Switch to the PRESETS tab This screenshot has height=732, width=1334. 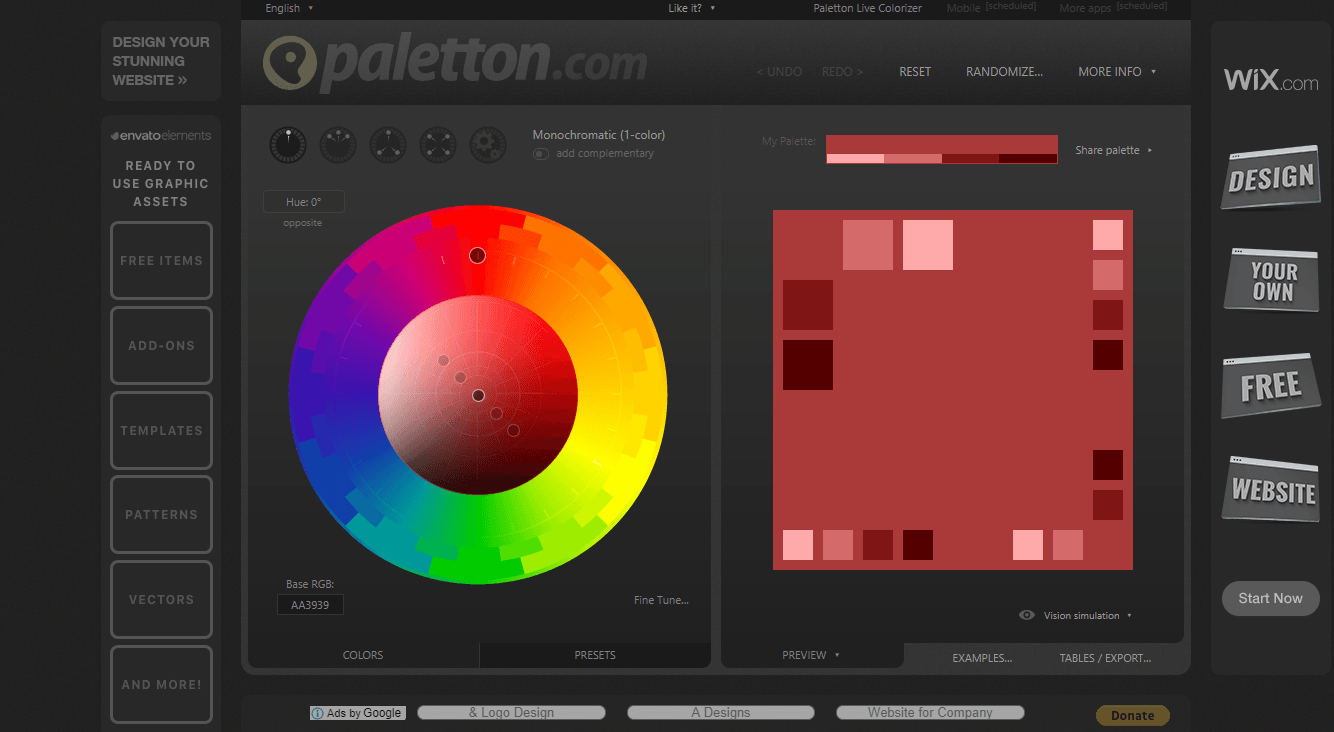pos(595,655)
